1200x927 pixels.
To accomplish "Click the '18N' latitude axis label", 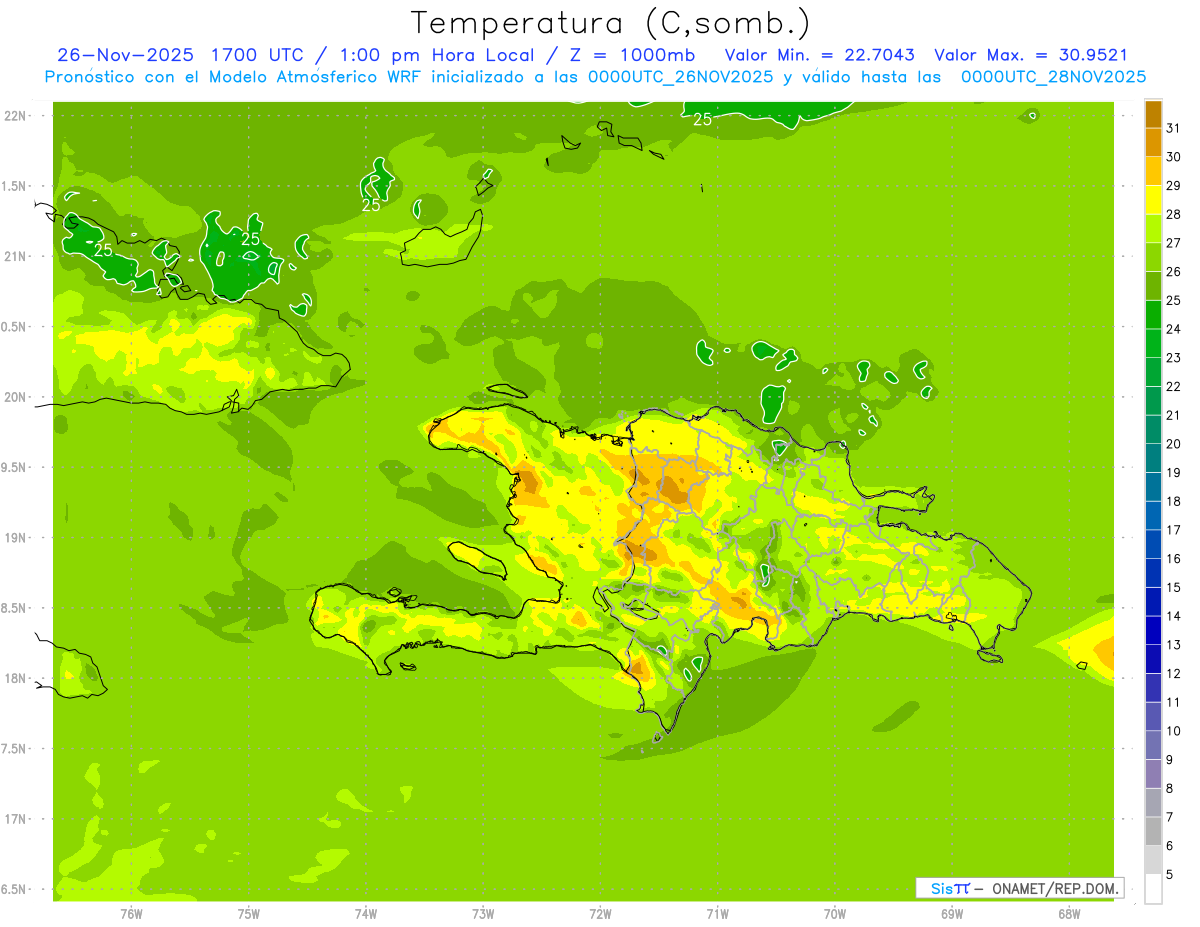I will coord(14,678).
